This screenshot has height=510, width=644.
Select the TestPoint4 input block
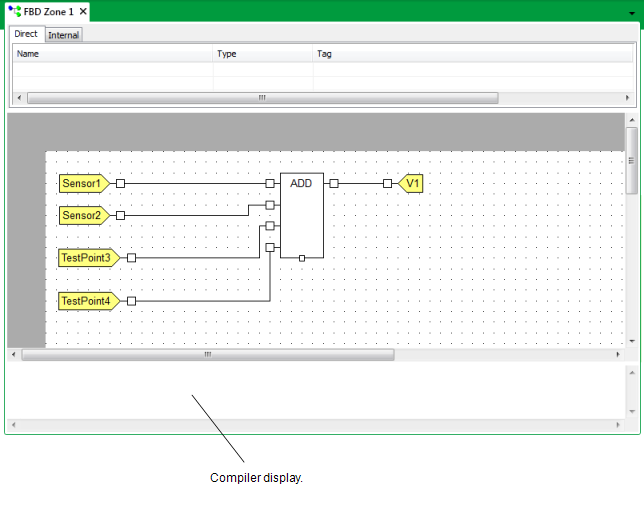tap(89, 301)
